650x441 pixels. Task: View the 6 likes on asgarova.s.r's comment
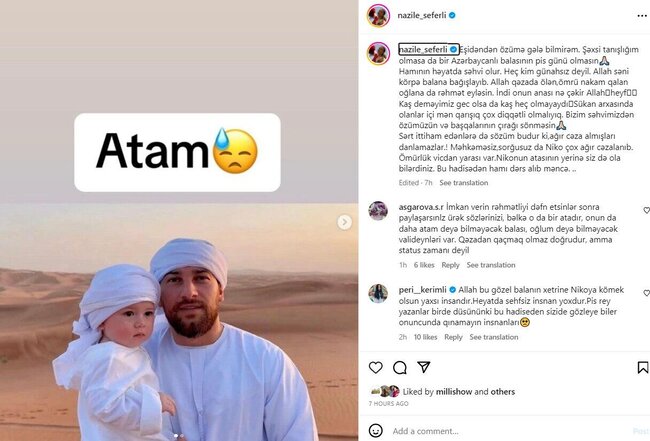coord(424,265)
